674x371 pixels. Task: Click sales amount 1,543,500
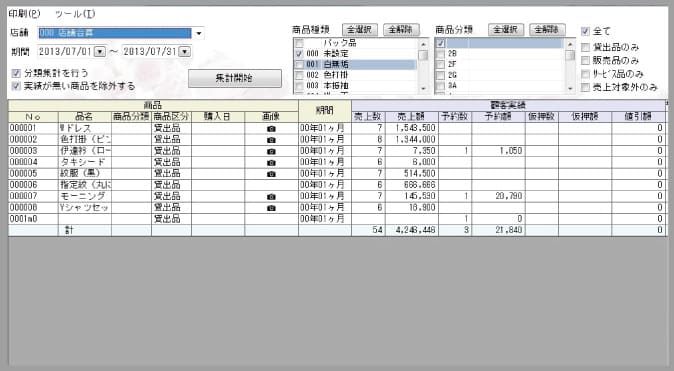415,128
